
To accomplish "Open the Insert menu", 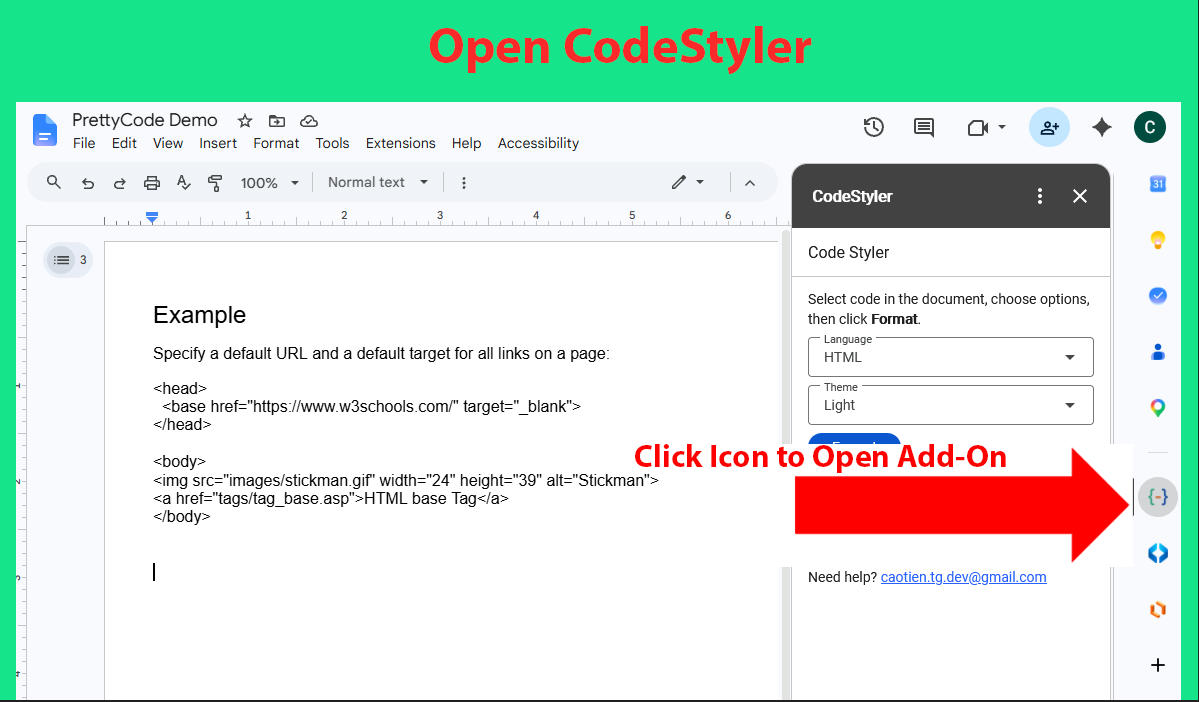I will click(218, 143).
